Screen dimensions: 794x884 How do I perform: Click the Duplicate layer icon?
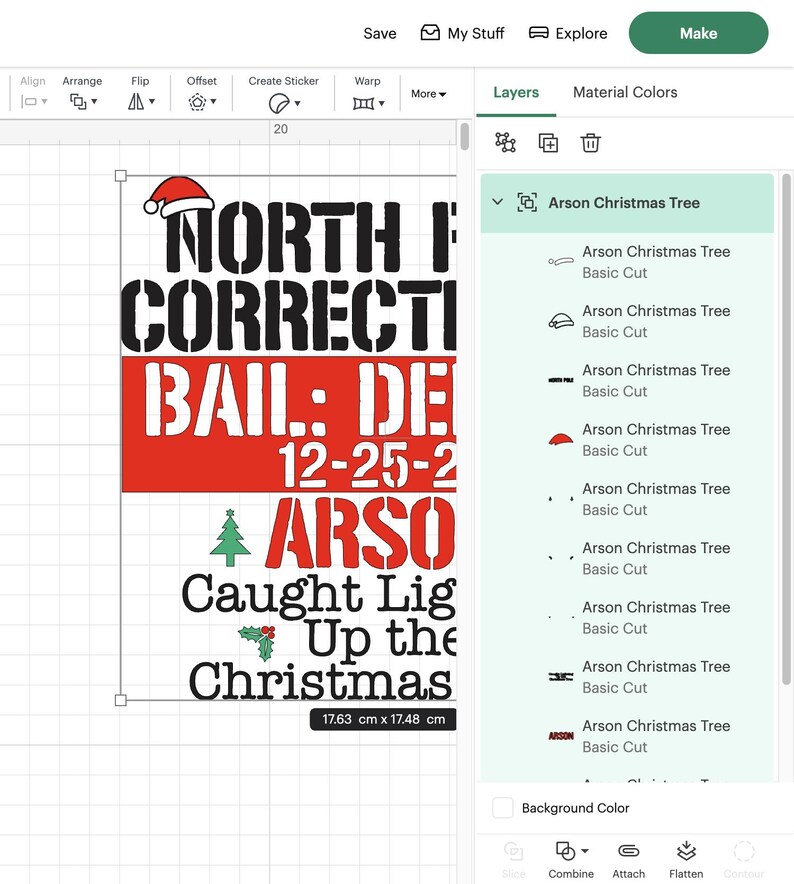(x=548, y=143)
